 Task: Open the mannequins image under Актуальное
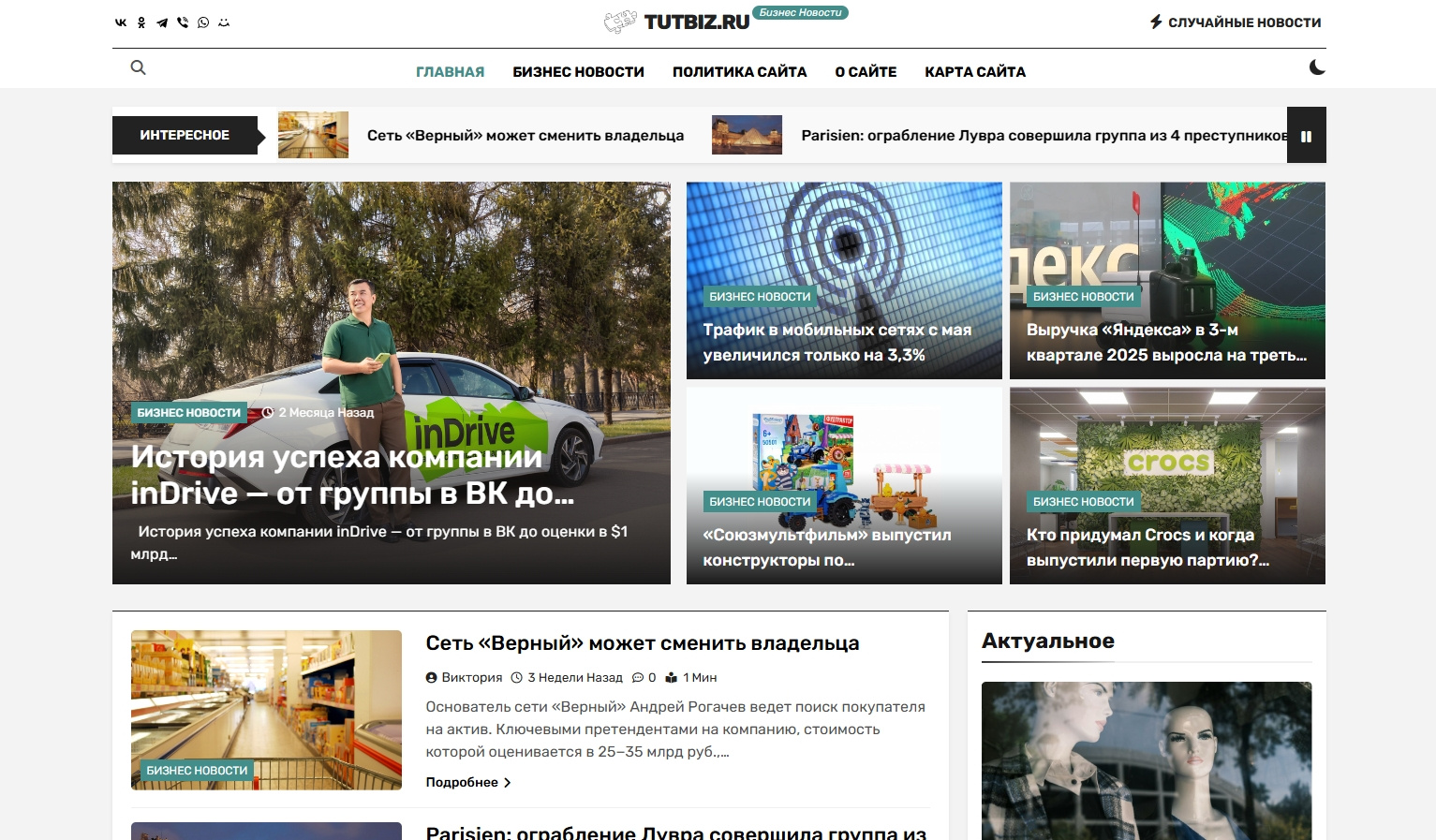[1147, 760]
